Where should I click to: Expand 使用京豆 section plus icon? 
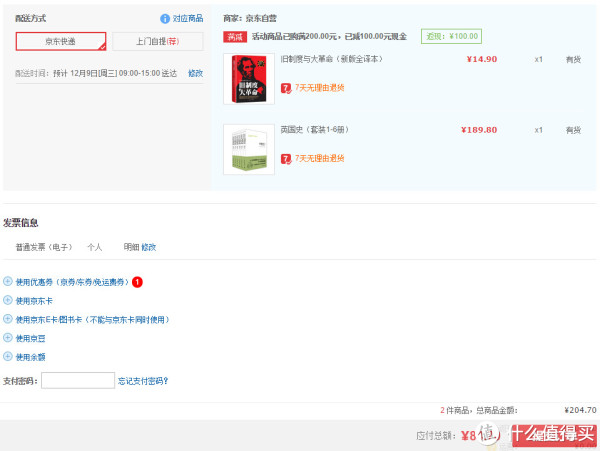[x=8, y=338]
